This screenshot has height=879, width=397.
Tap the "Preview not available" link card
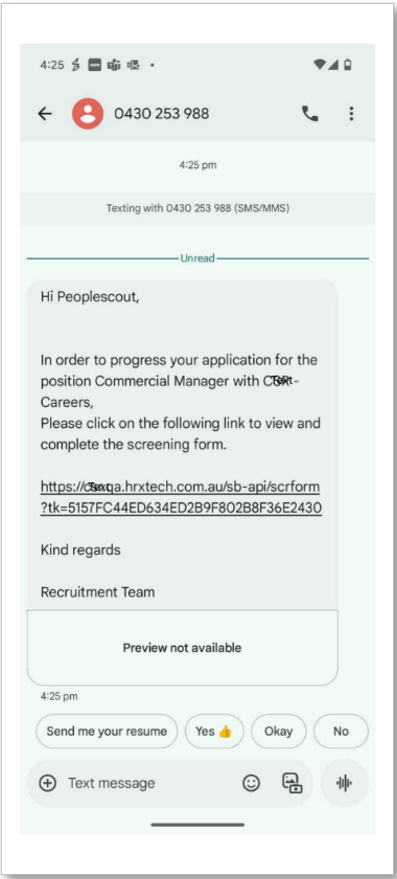coord(182,647)
